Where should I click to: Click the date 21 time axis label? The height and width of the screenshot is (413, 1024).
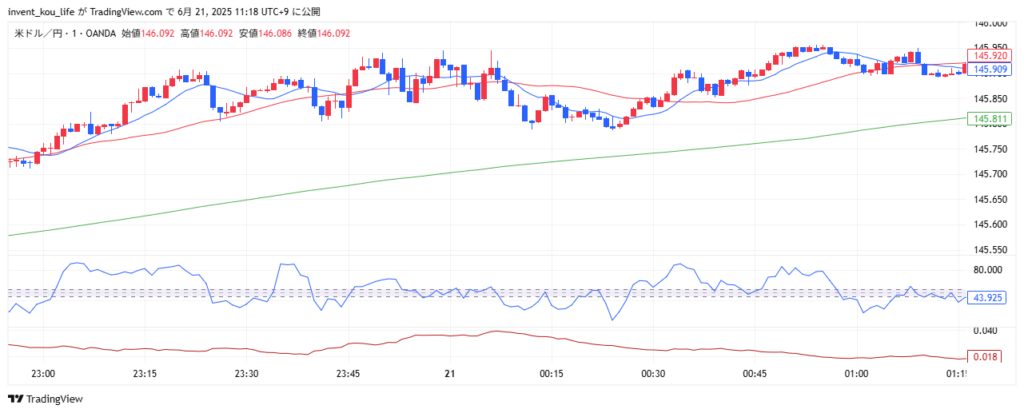[x=449, y=374]
